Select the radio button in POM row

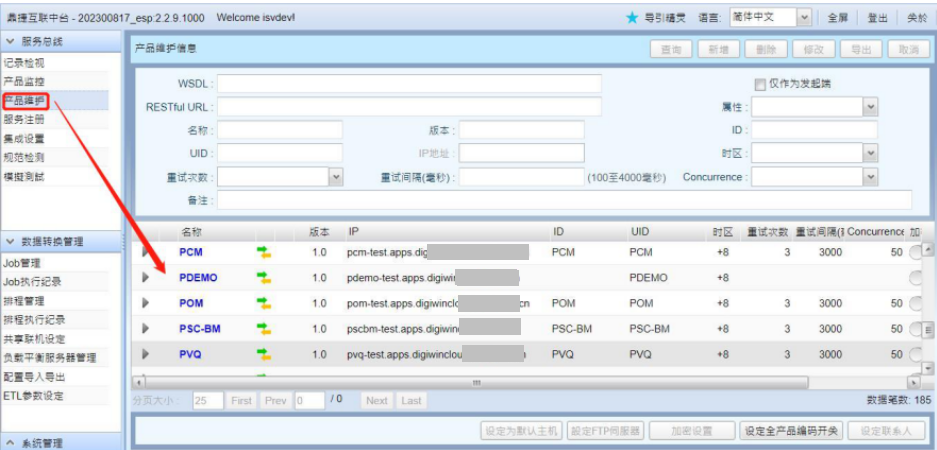914,303
